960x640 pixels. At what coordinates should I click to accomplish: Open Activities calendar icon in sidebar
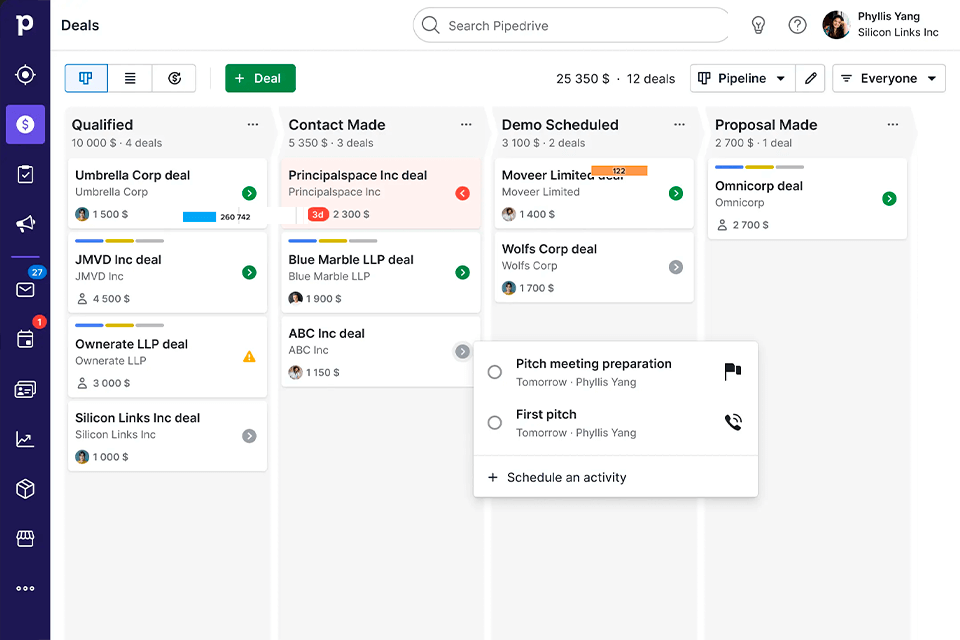(25, 339)
